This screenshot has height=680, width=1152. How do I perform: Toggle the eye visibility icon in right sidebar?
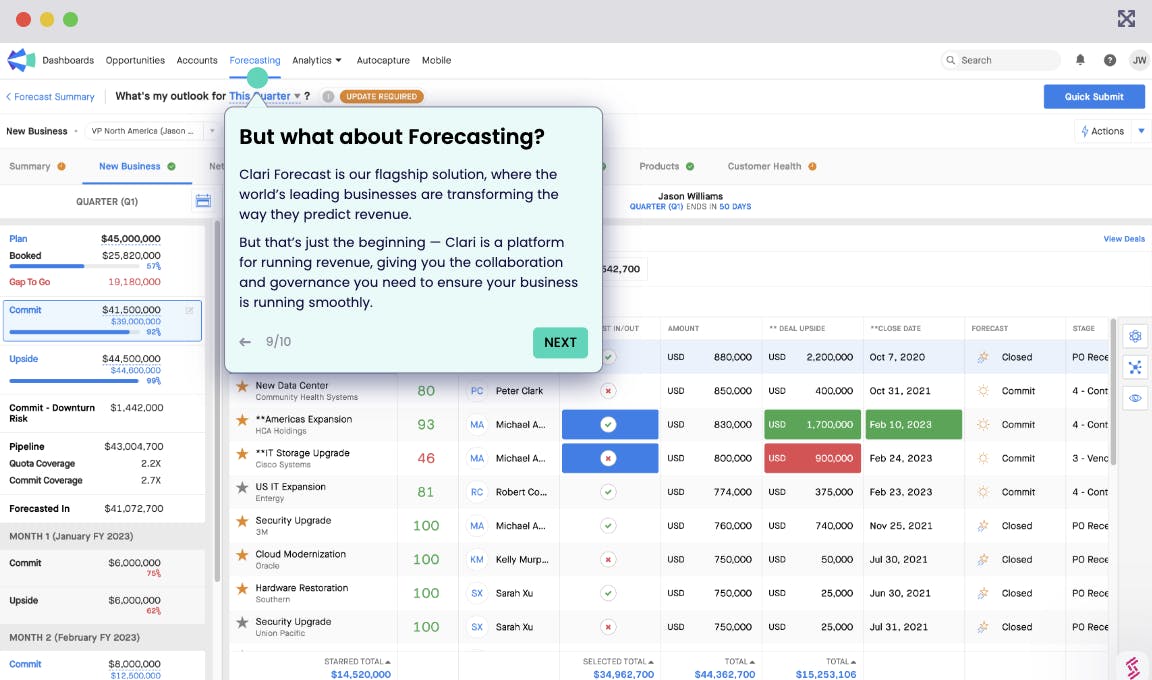[1135, 398]
